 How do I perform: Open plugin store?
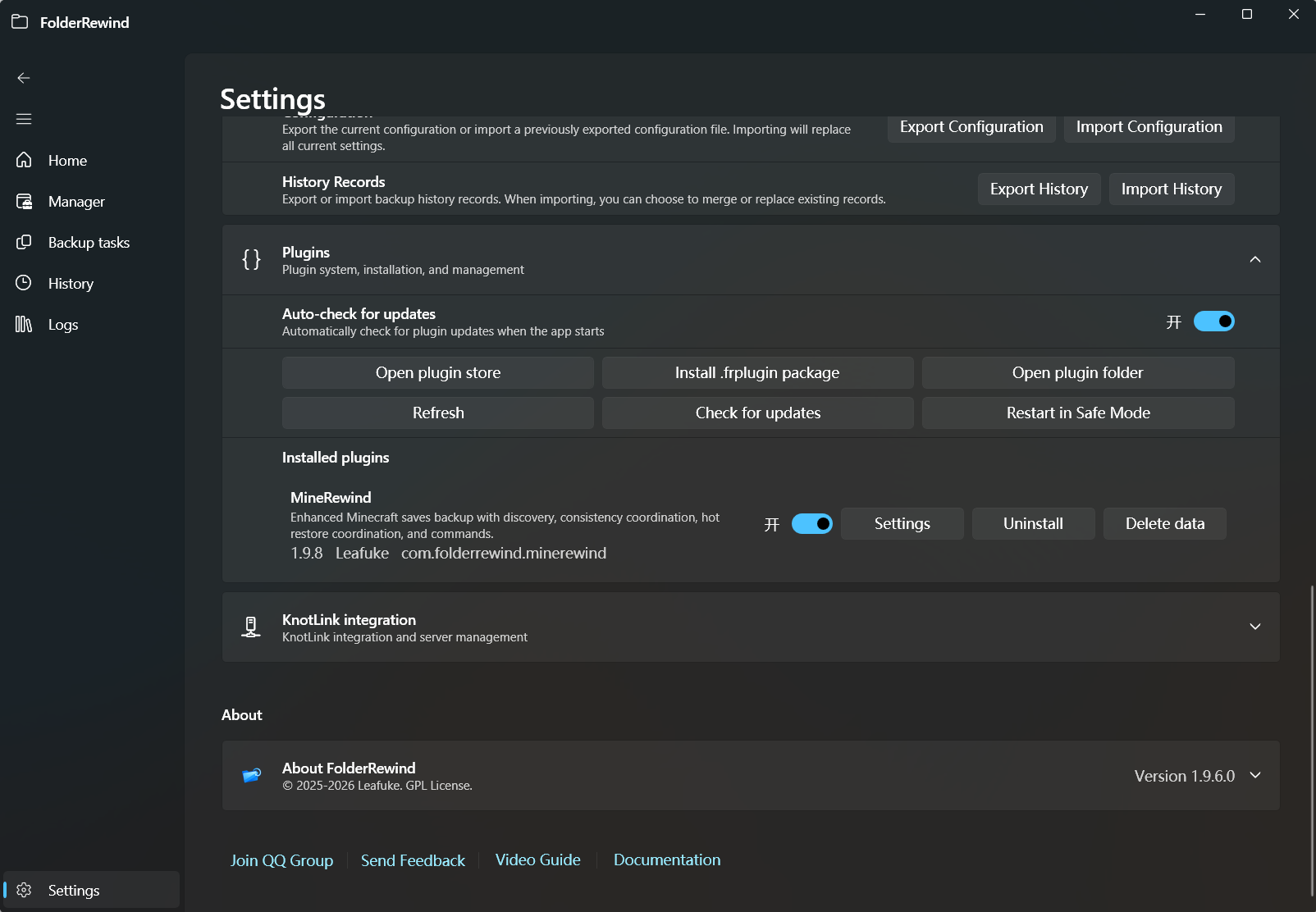[438, 372]
